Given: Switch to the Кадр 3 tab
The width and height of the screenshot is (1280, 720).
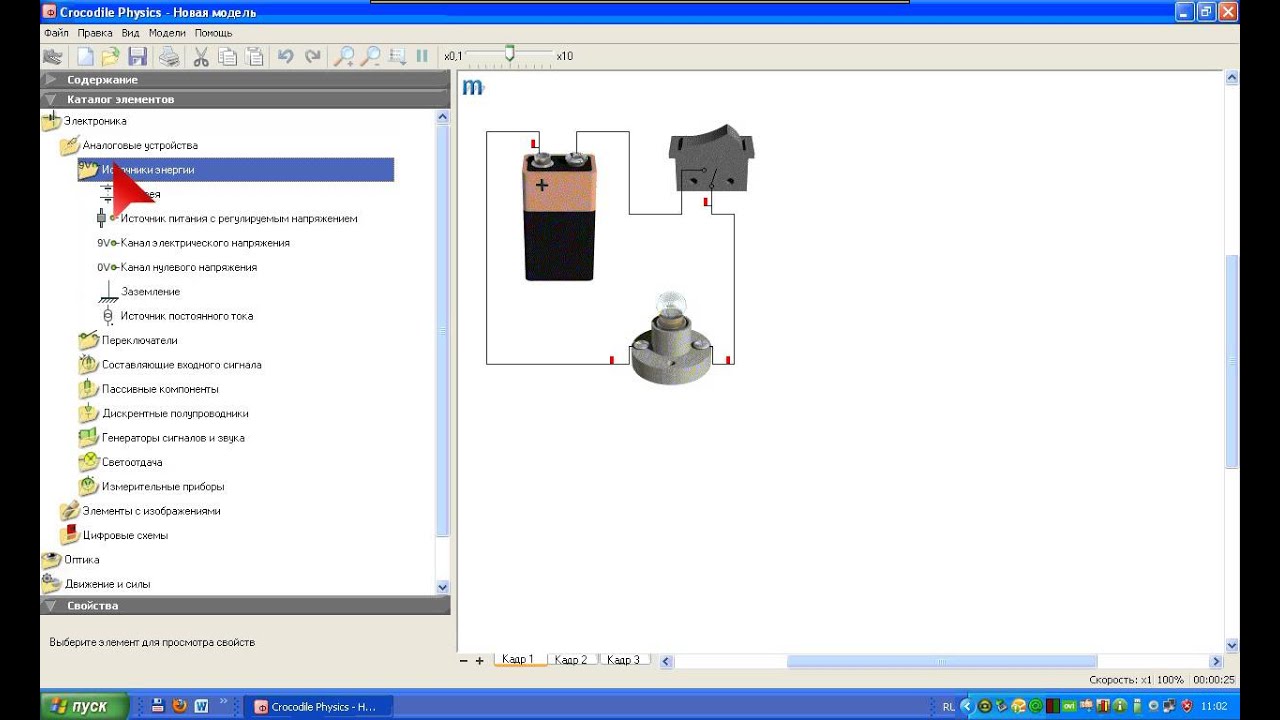Looking at the screenshot, I should click(623, 660).
